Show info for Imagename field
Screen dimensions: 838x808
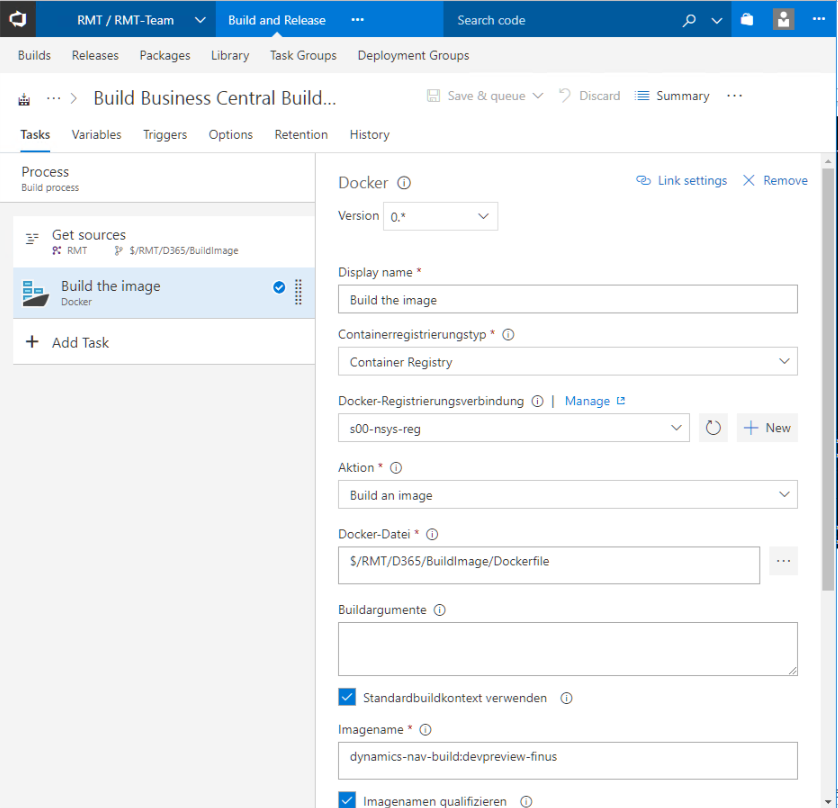425,730
